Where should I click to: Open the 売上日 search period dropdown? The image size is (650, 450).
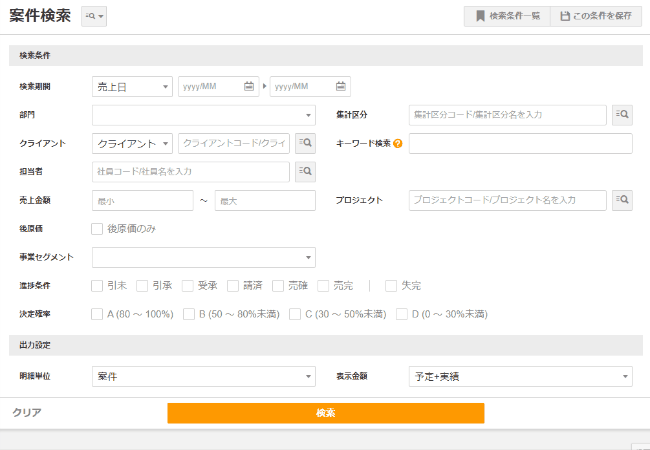(x=132, y=87)
